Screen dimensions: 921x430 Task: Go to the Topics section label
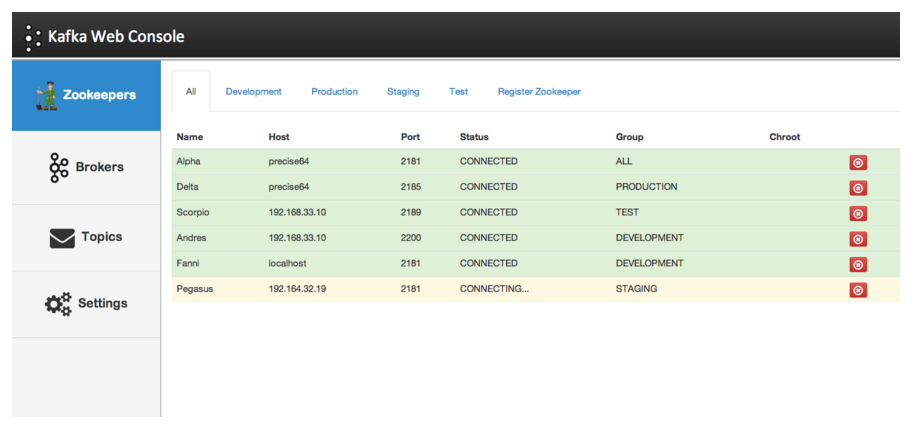102,237
